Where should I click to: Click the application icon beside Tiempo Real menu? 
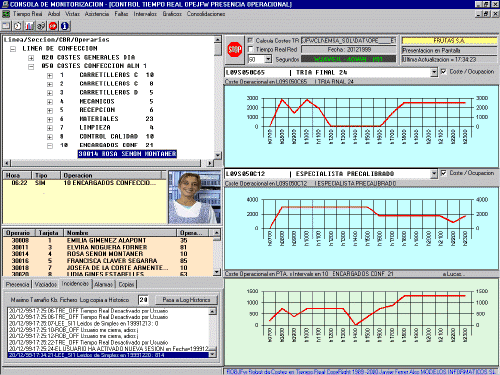6,14
